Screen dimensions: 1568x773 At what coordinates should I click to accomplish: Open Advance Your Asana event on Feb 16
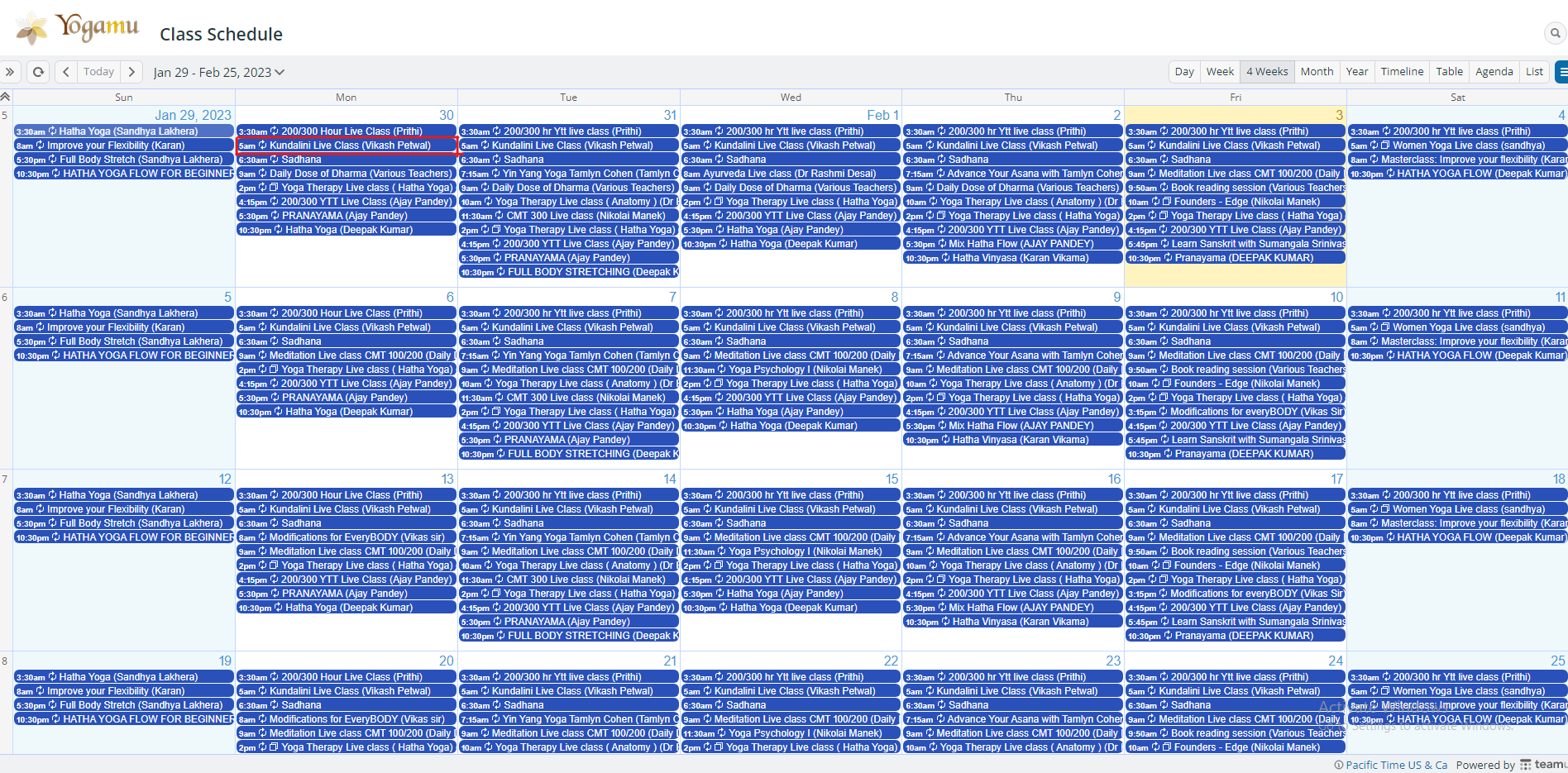coord(1013,537)
